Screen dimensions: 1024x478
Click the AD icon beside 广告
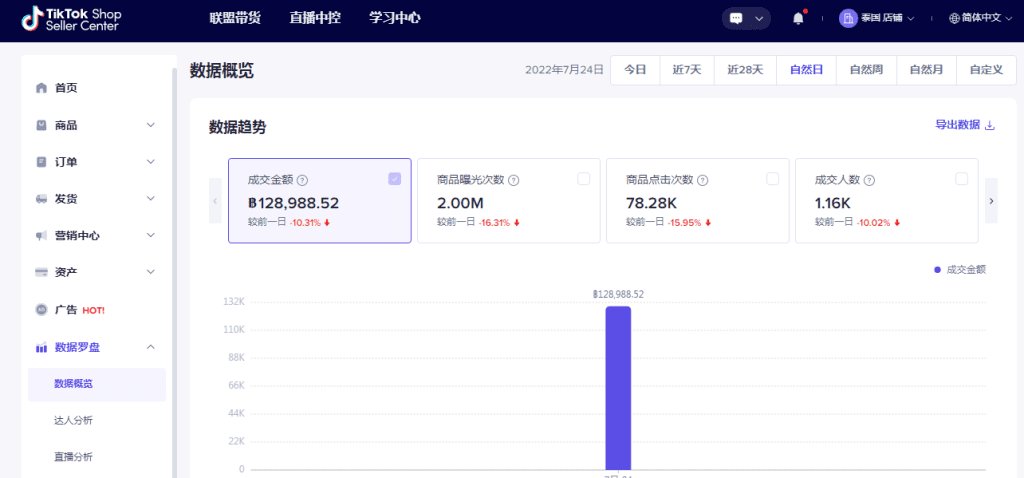[x=41, y=310]
